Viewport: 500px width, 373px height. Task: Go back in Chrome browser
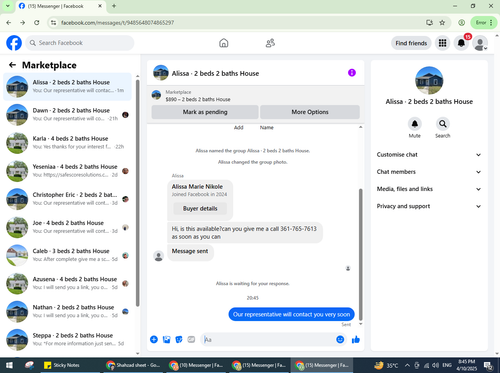[9, 23]
